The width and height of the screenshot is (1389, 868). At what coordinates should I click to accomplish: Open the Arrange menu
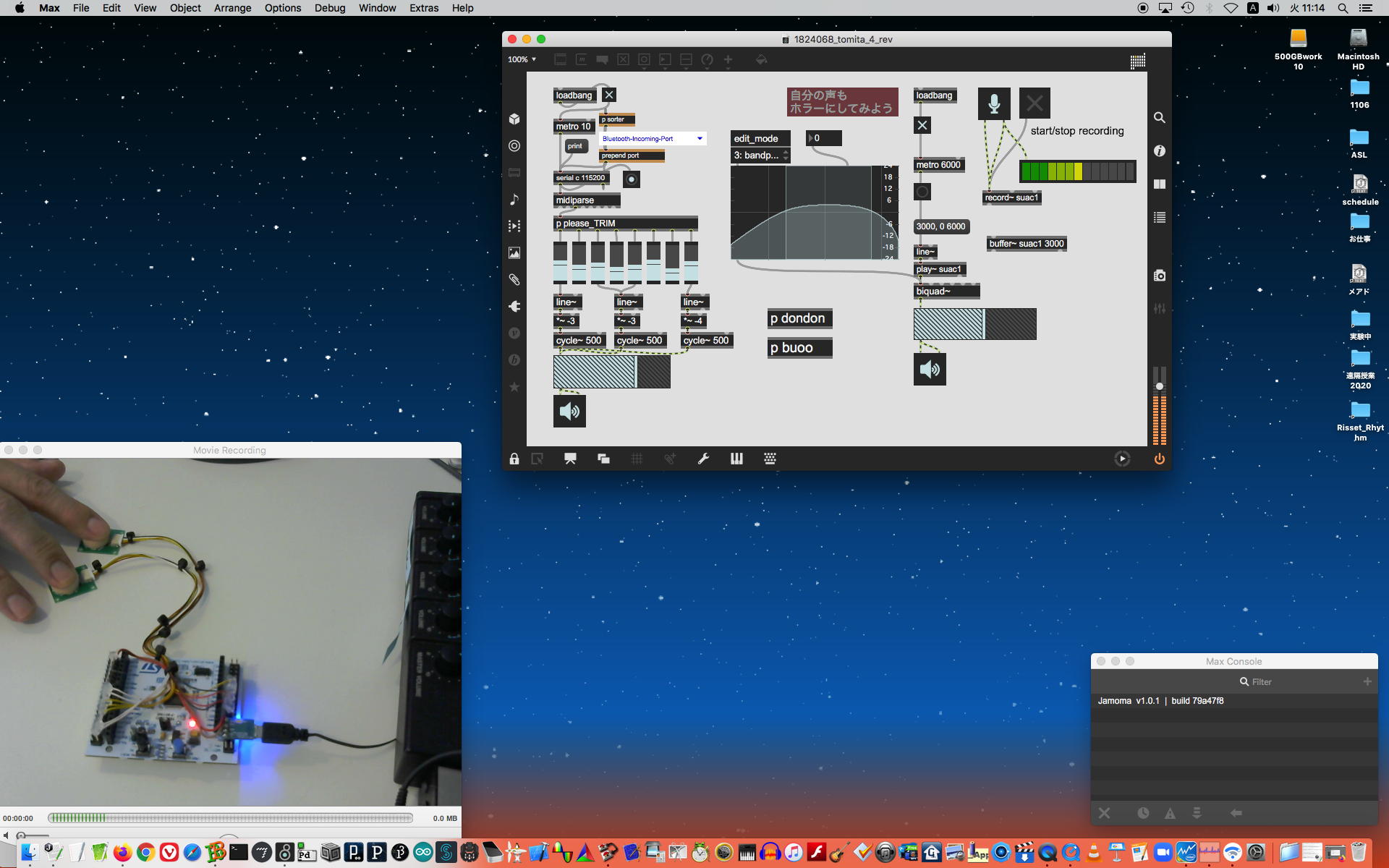pos(232,8)
